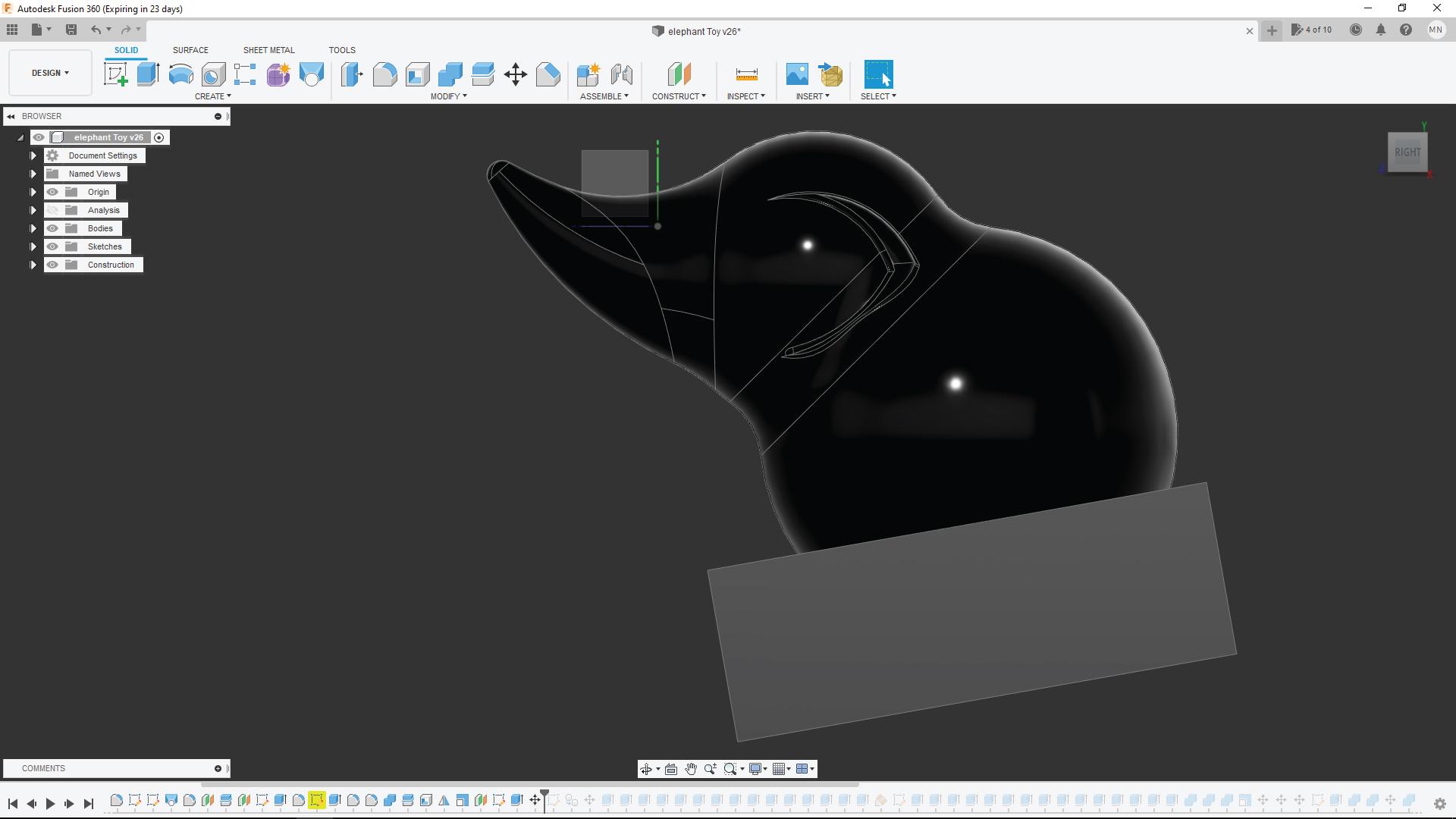Screen dimensions: 1456x819
Task: Activate elephant Toy v26 component radio button
Action: click(x=159, y=137)
